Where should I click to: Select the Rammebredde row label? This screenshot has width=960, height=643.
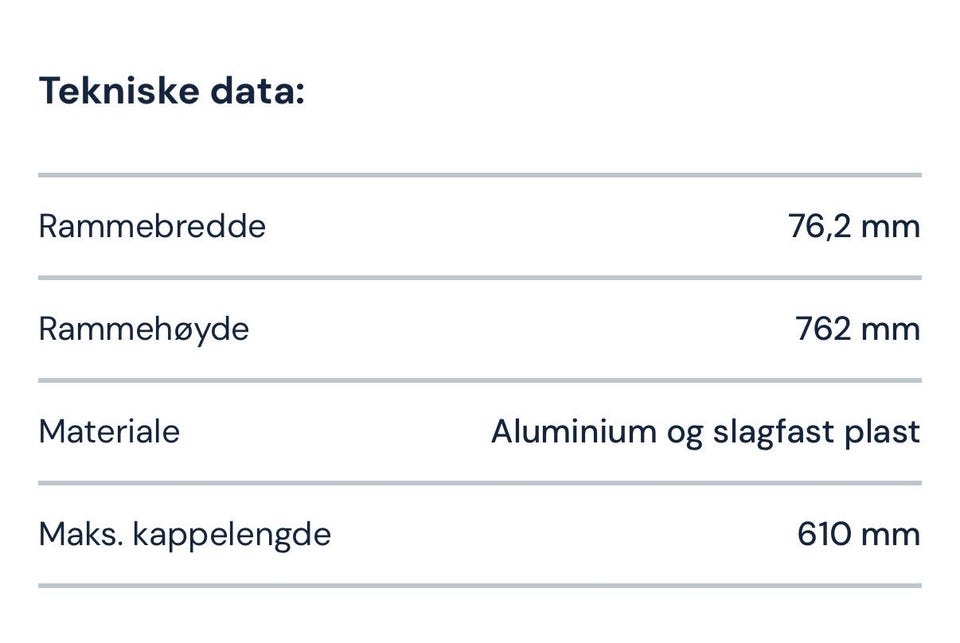click(152, 226)
